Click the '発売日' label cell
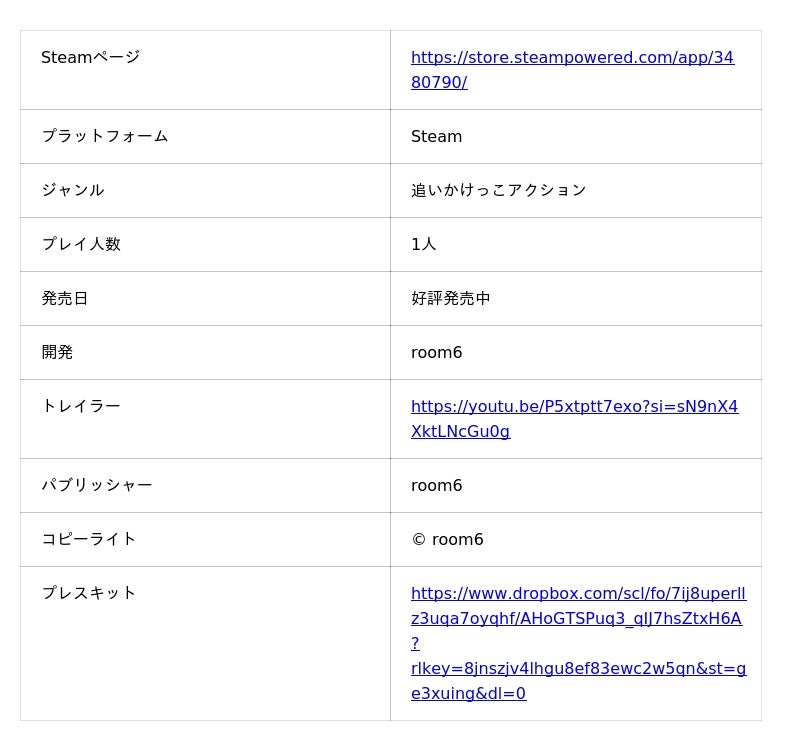Screen dimensions: 800x751 point(64,298)
